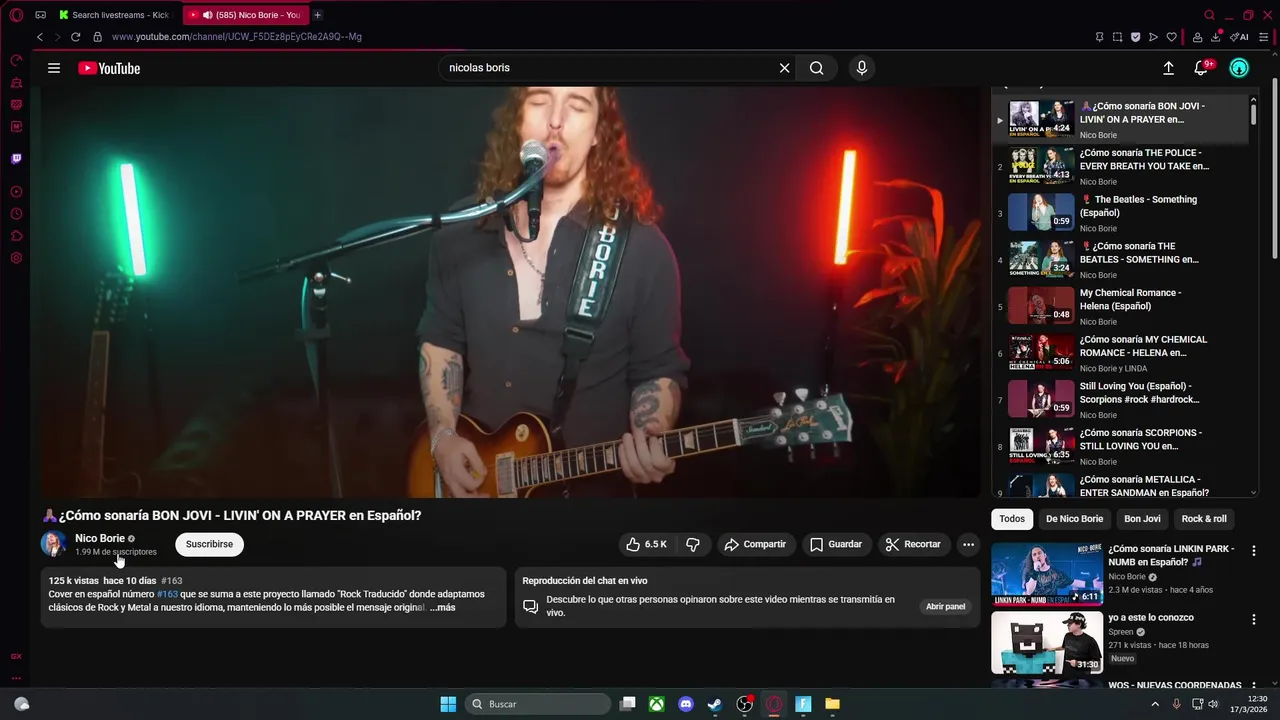The height and width of the screenshot is (720, 1280).
Task: Open more actions menu beside Recortar
Action: (x=968, y=544)
